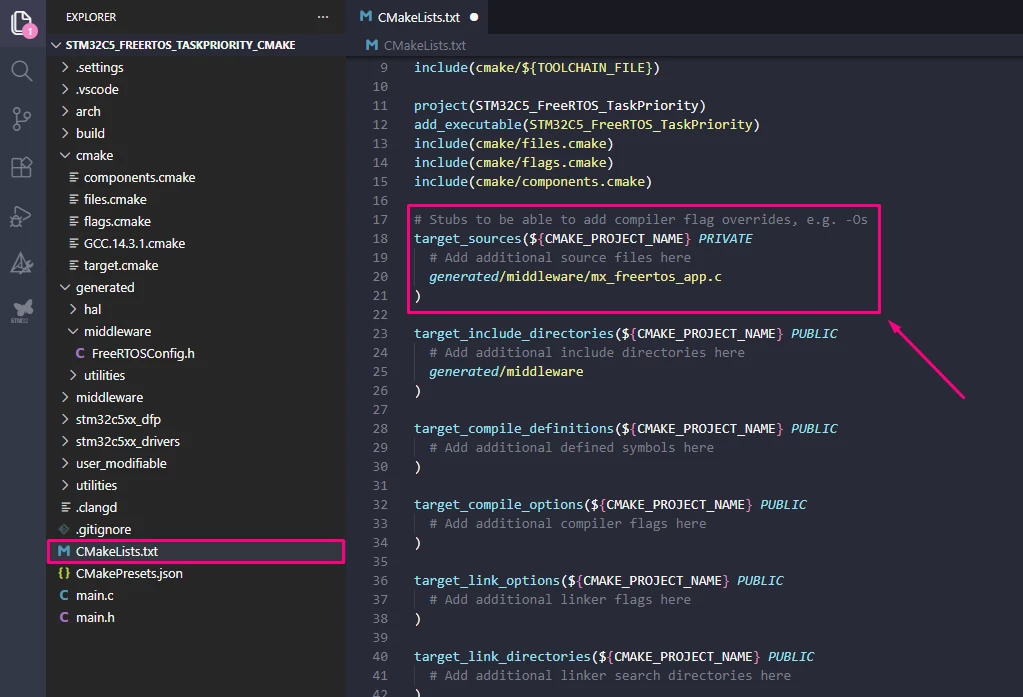Open the Run and Debug view icon
The image size is (1023, 697).
pos(22,216)
